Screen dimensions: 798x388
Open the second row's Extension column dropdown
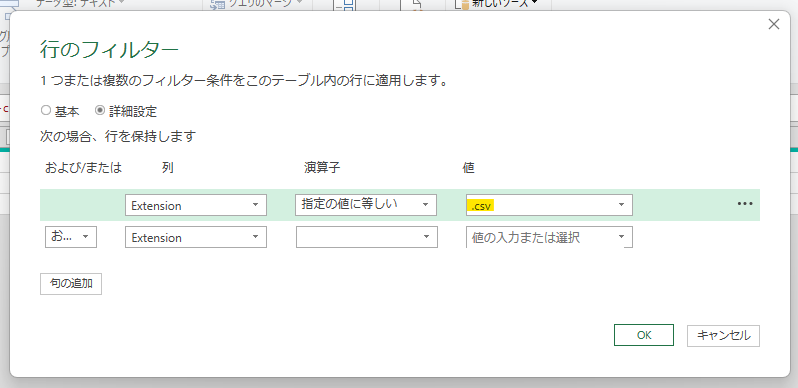[x=196, y=237]
